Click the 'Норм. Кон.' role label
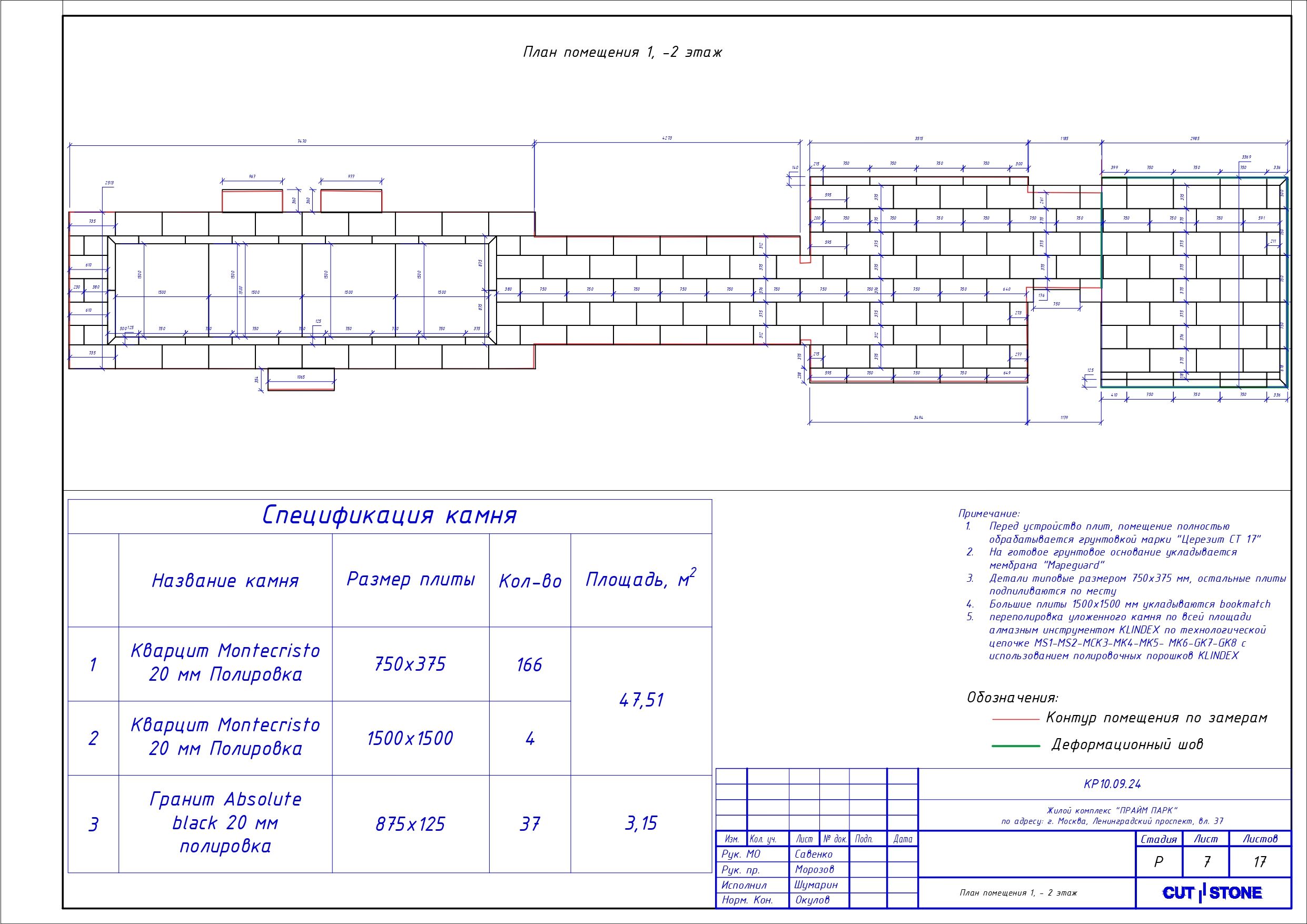The height and width of the screenshot is (924, 1307). pyautogui.click(x=747, y=900)
